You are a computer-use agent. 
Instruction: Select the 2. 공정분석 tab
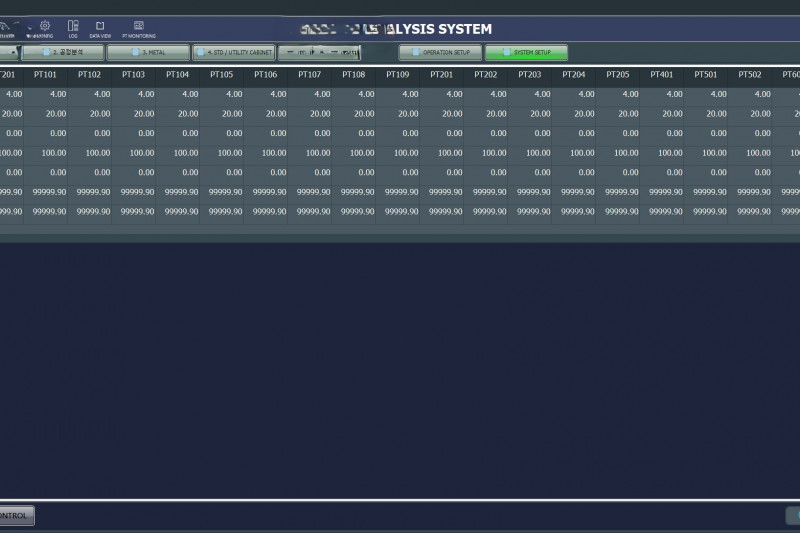[62, 52]
